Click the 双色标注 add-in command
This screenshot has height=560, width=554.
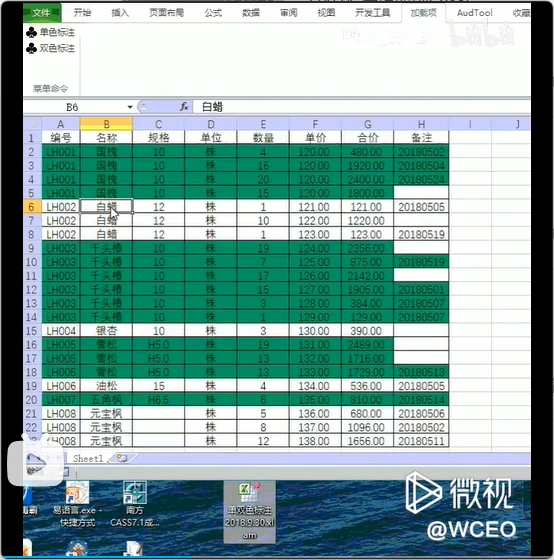point(50,48)
